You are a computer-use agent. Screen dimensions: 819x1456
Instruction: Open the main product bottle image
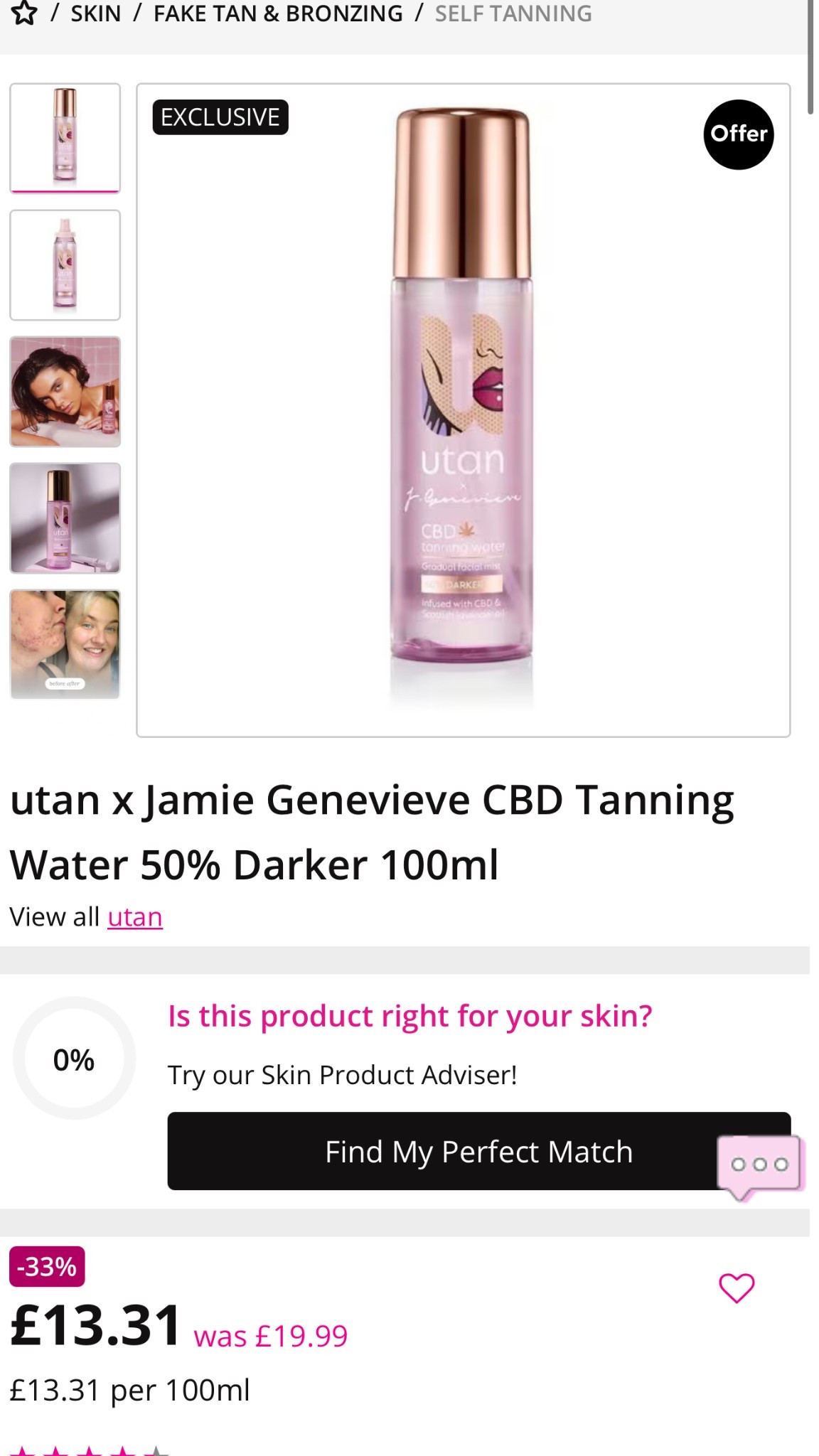pyautogui.click(x=463, y=410)
